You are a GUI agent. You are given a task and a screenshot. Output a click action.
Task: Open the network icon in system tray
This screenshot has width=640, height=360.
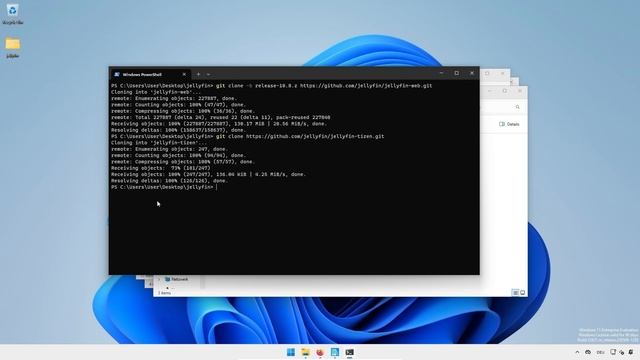pyautogui.click(x=622, y=352)
